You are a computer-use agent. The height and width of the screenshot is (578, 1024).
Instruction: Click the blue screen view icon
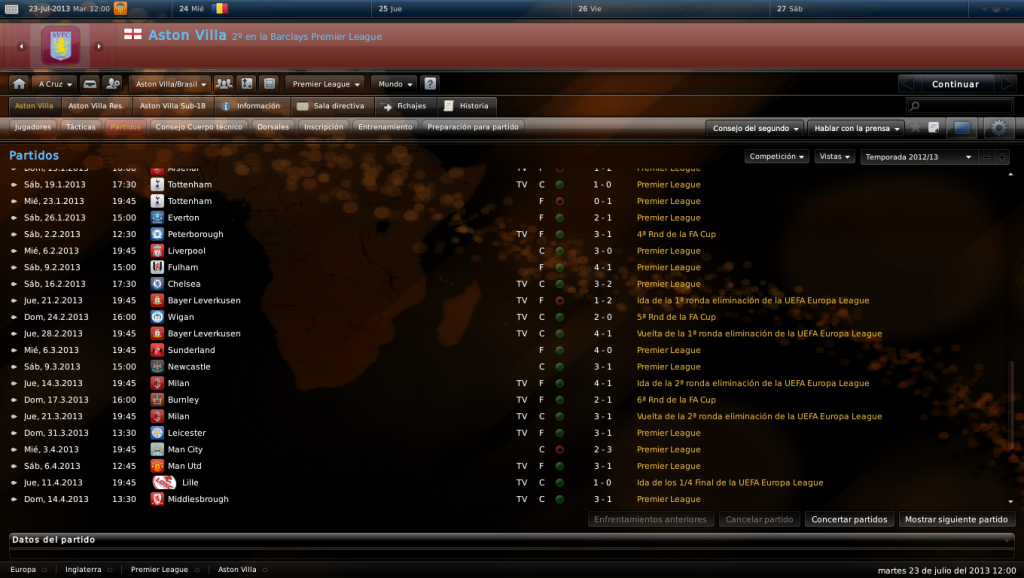[x=962, y=128]
